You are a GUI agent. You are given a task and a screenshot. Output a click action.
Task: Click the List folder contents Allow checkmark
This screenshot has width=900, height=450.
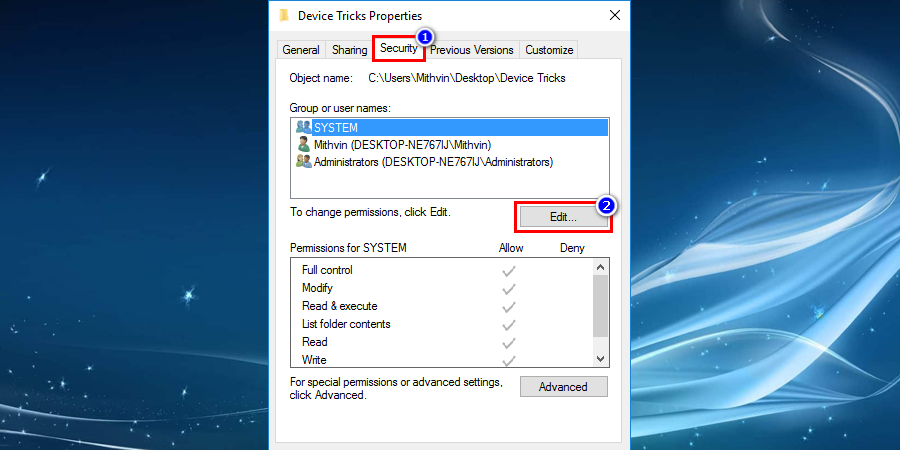[x=509, y=324]
